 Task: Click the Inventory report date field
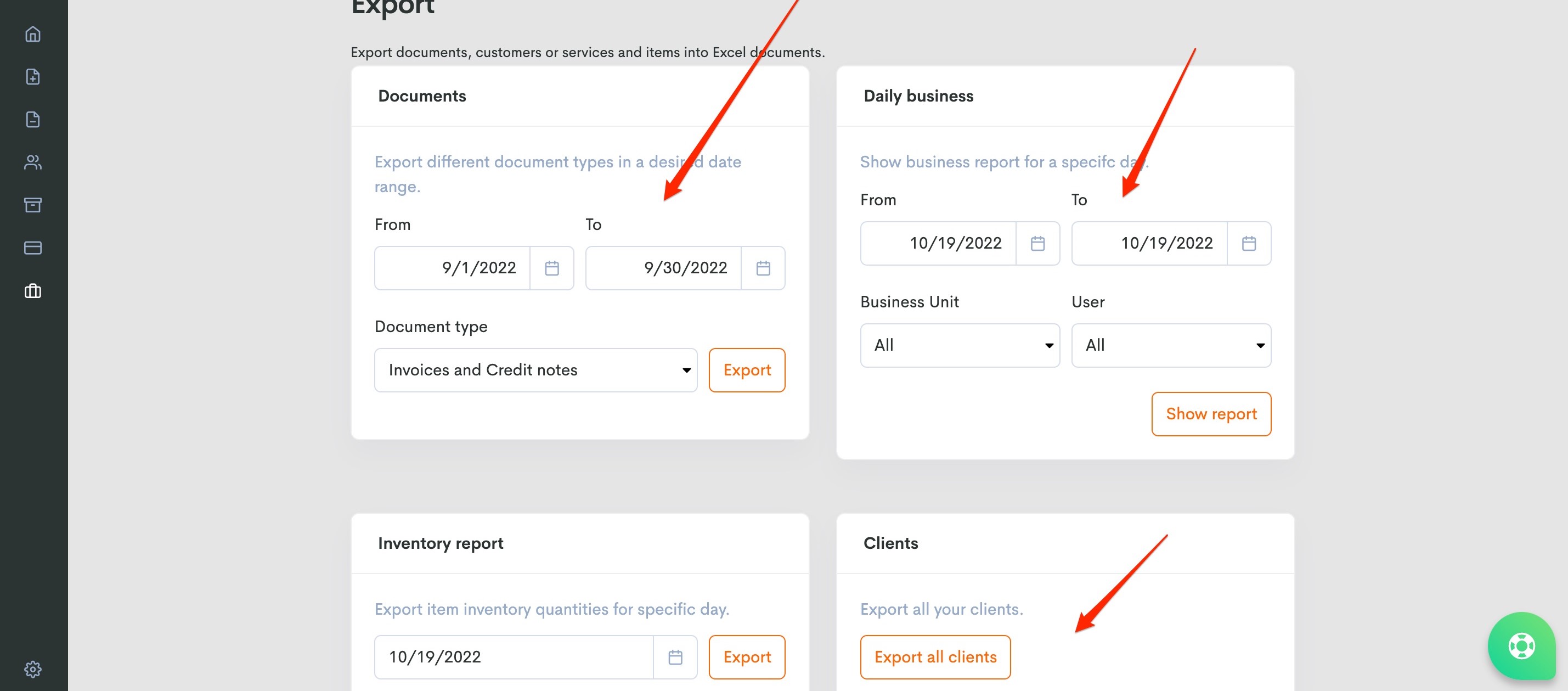(x=514, y=657)
